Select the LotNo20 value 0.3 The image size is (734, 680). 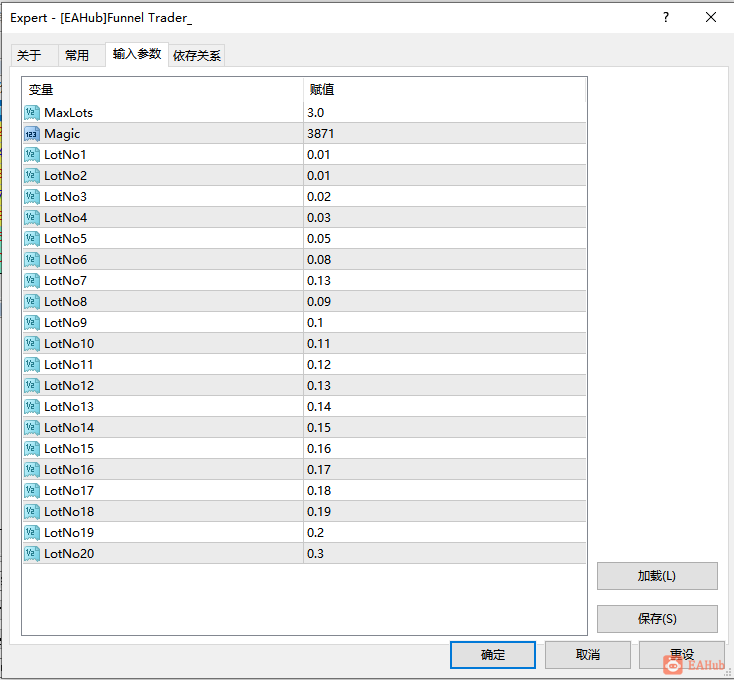pyautogui.click(x=316, y=554)
